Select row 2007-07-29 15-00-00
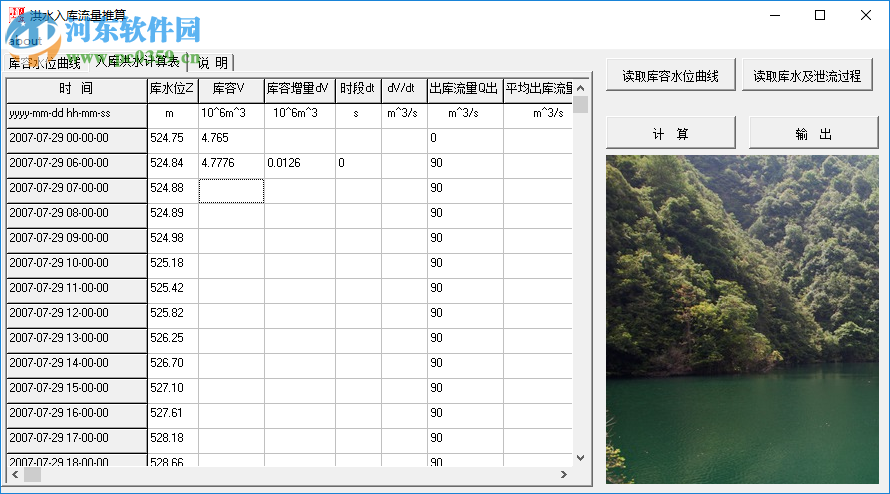Viewport: 890px width, 494px height. click(x=77, y=390)
